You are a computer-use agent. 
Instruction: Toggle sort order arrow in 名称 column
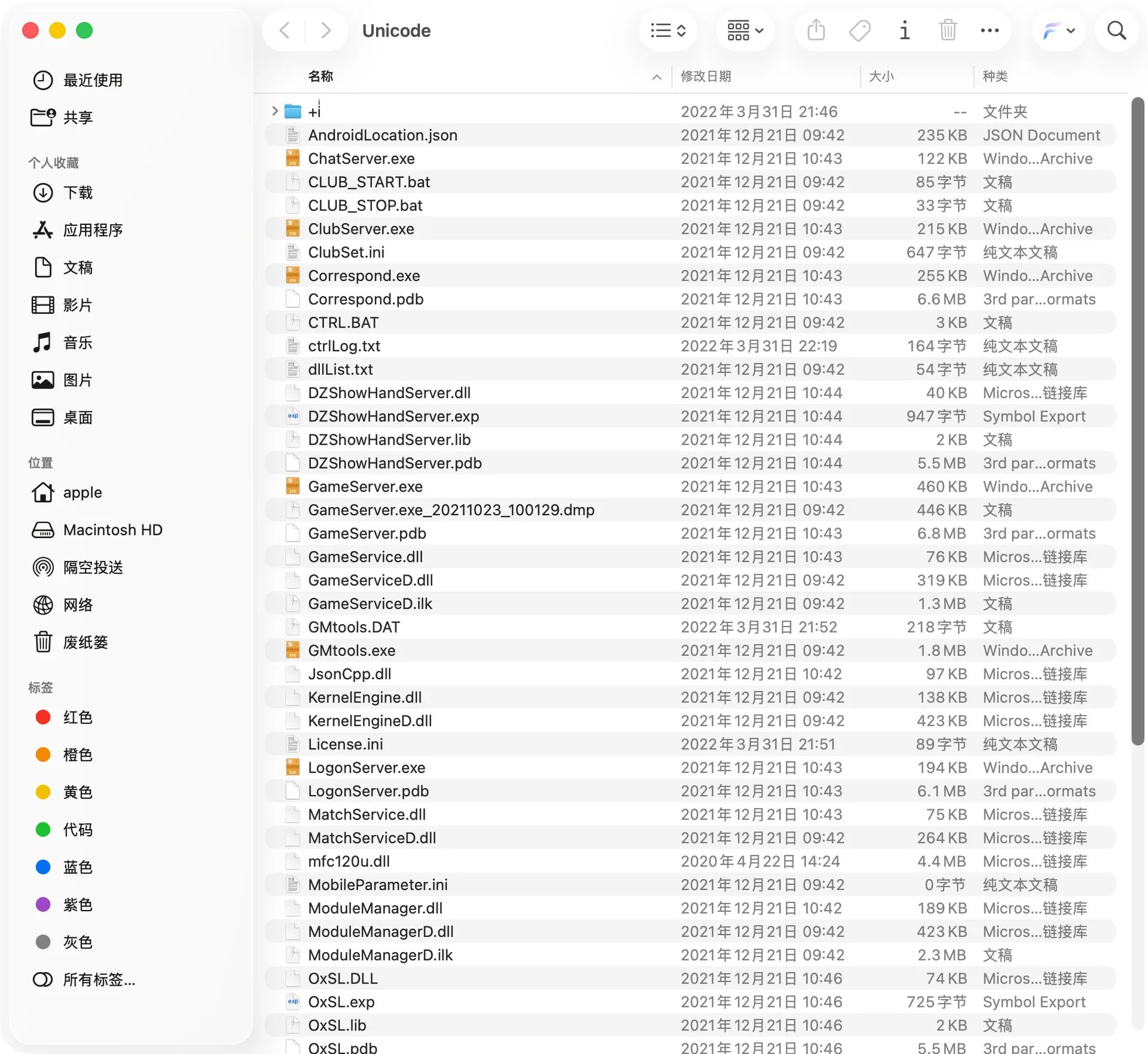(x=657, y=77)
